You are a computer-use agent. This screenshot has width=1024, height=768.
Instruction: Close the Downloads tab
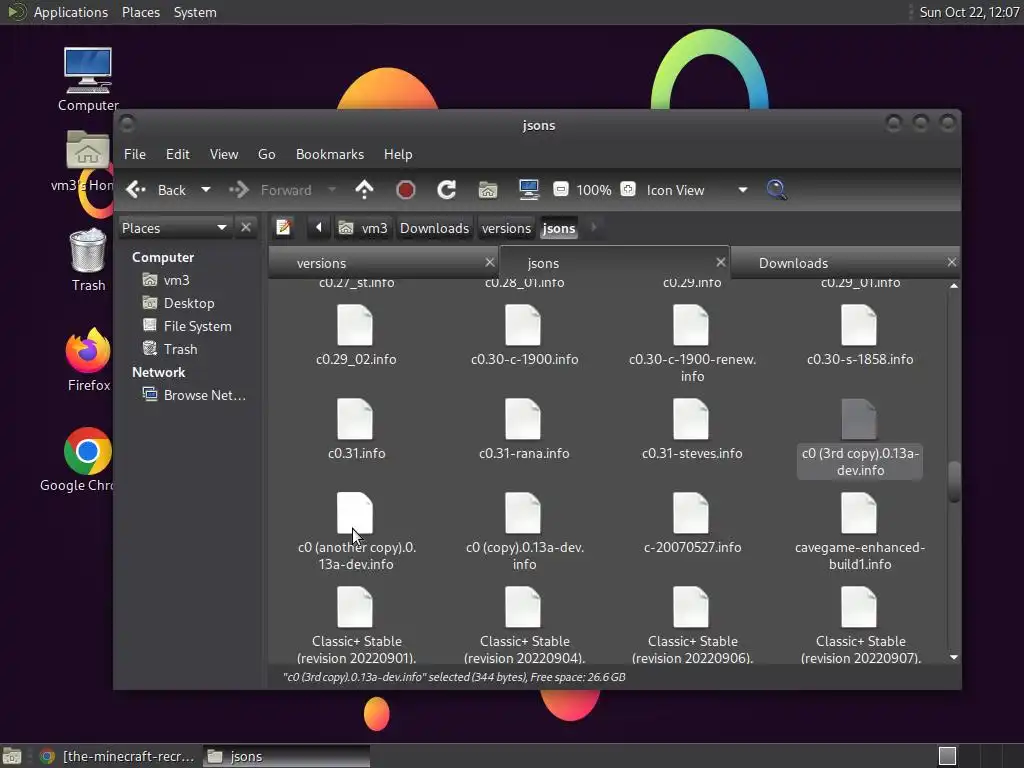point(952,262)
